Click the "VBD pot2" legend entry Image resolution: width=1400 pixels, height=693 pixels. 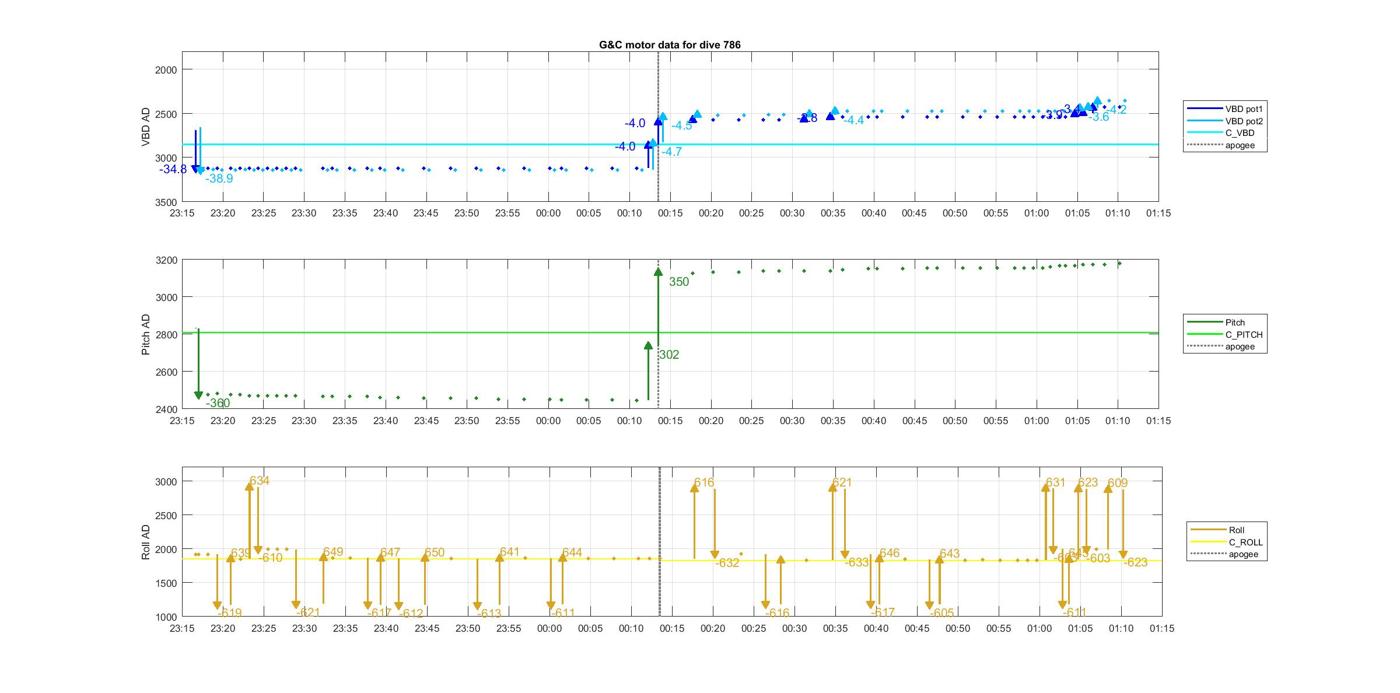(1246, 120)
